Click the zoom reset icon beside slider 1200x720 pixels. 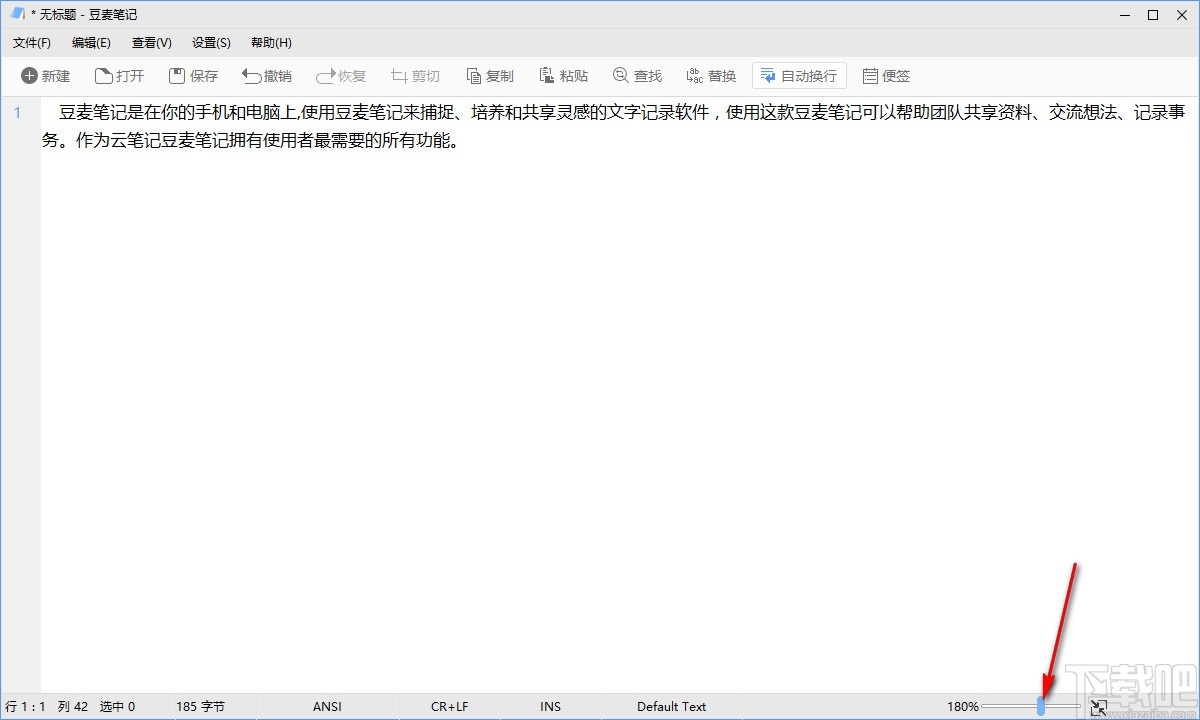coord(1098,706)
